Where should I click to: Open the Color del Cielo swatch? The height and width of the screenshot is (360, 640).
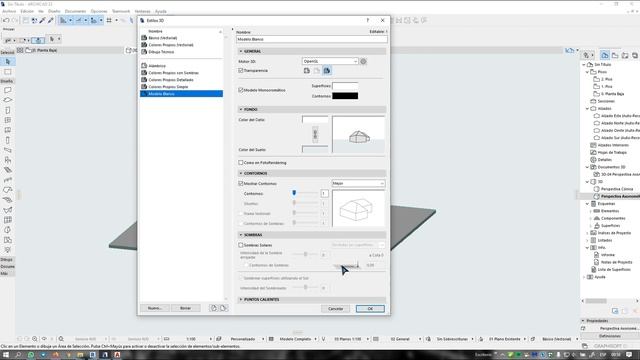coord(315,120)
